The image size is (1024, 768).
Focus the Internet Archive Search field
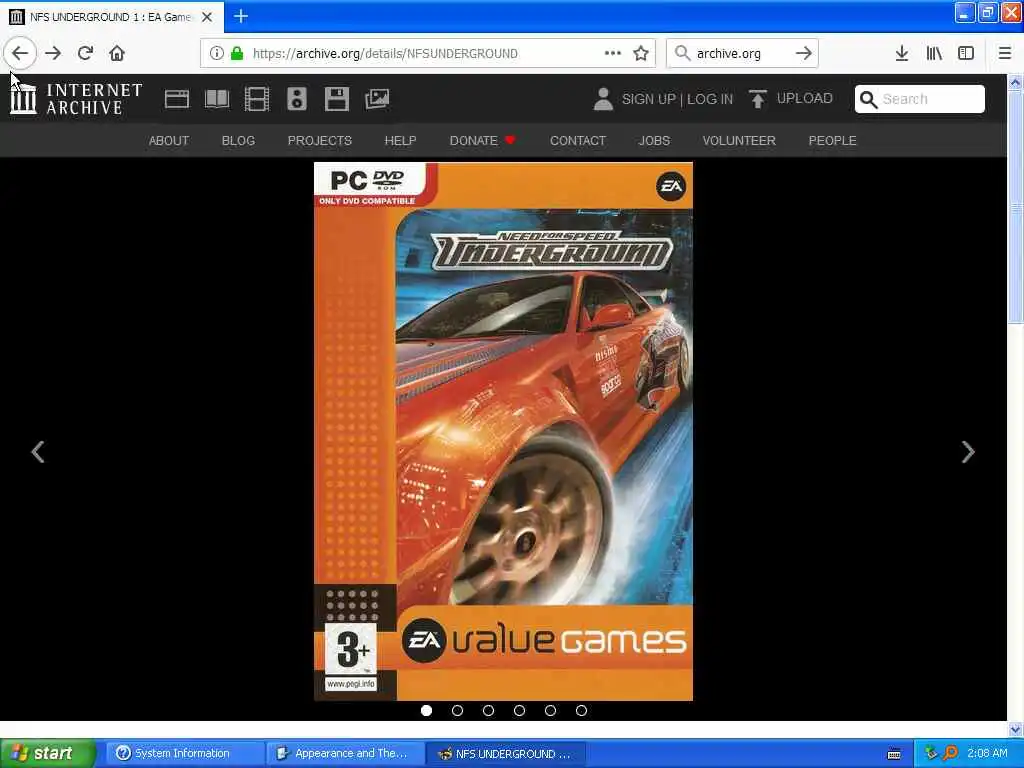920,99
